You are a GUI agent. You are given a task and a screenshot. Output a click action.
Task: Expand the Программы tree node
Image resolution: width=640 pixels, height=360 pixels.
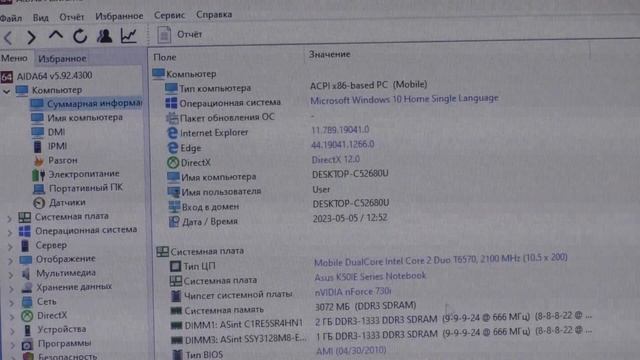point(13,345)
